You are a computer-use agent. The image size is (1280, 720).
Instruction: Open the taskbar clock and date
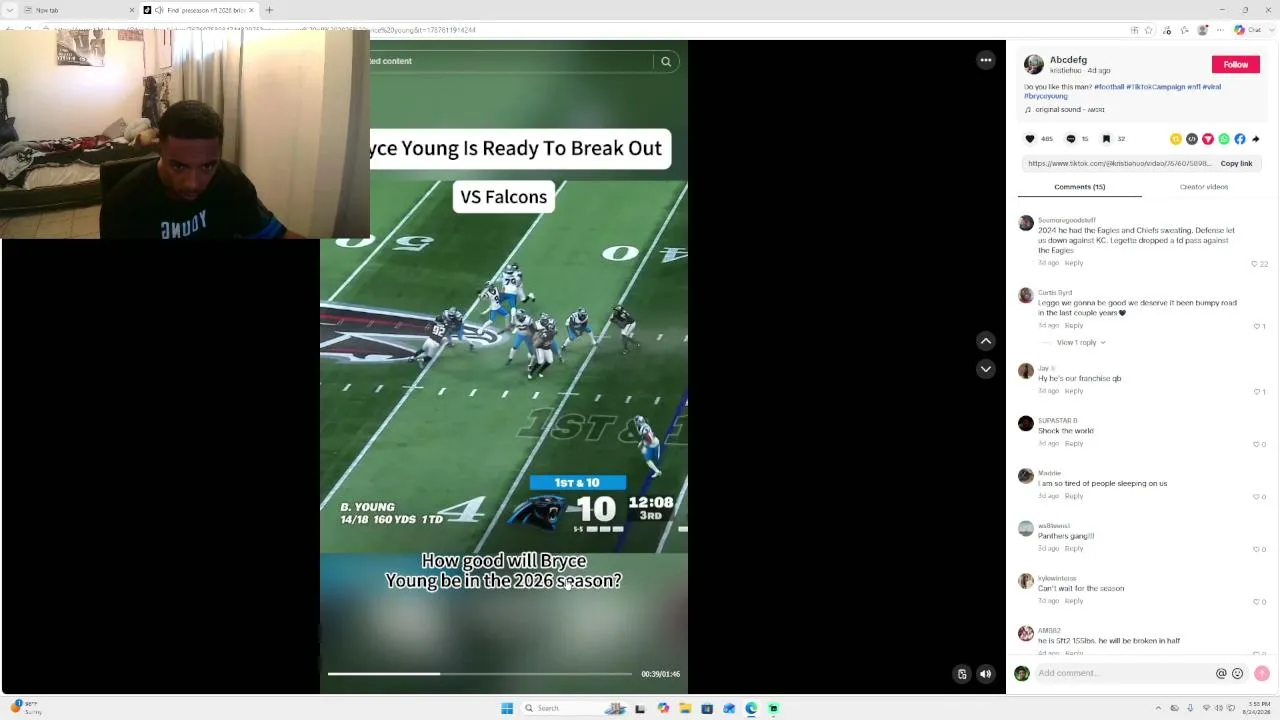[x=1258, y=708]
